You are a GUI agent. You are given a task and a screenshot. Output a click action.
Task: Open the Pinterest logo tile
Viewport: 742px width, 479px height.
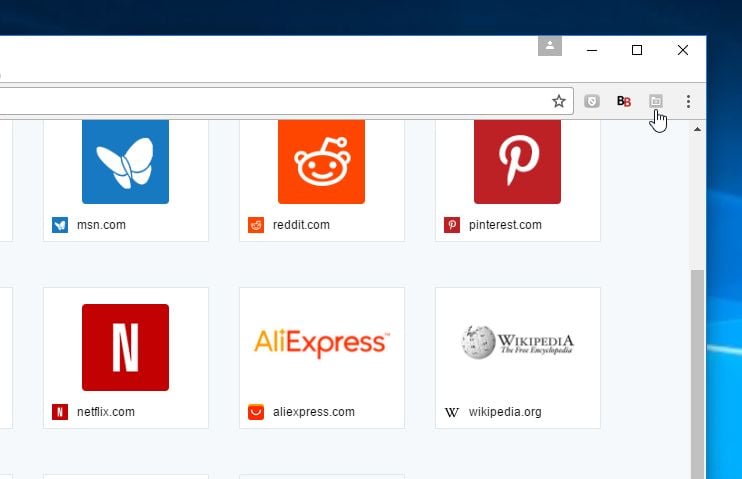pyautogui.click(x=517, y=161)
